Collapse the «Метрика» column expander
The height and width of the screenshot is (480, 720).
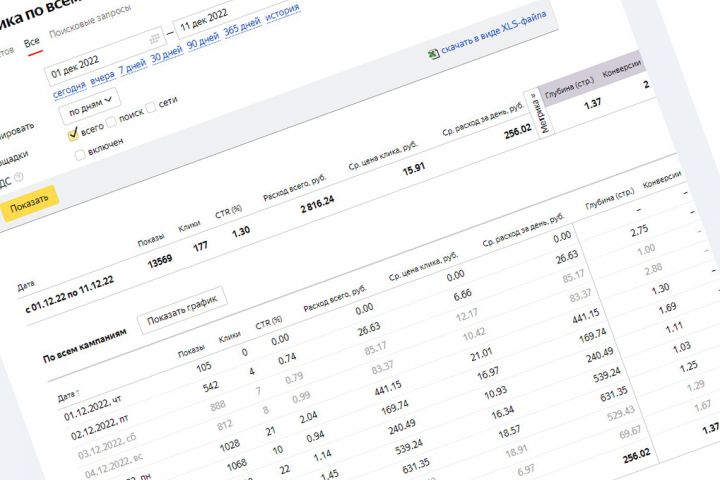539,113
